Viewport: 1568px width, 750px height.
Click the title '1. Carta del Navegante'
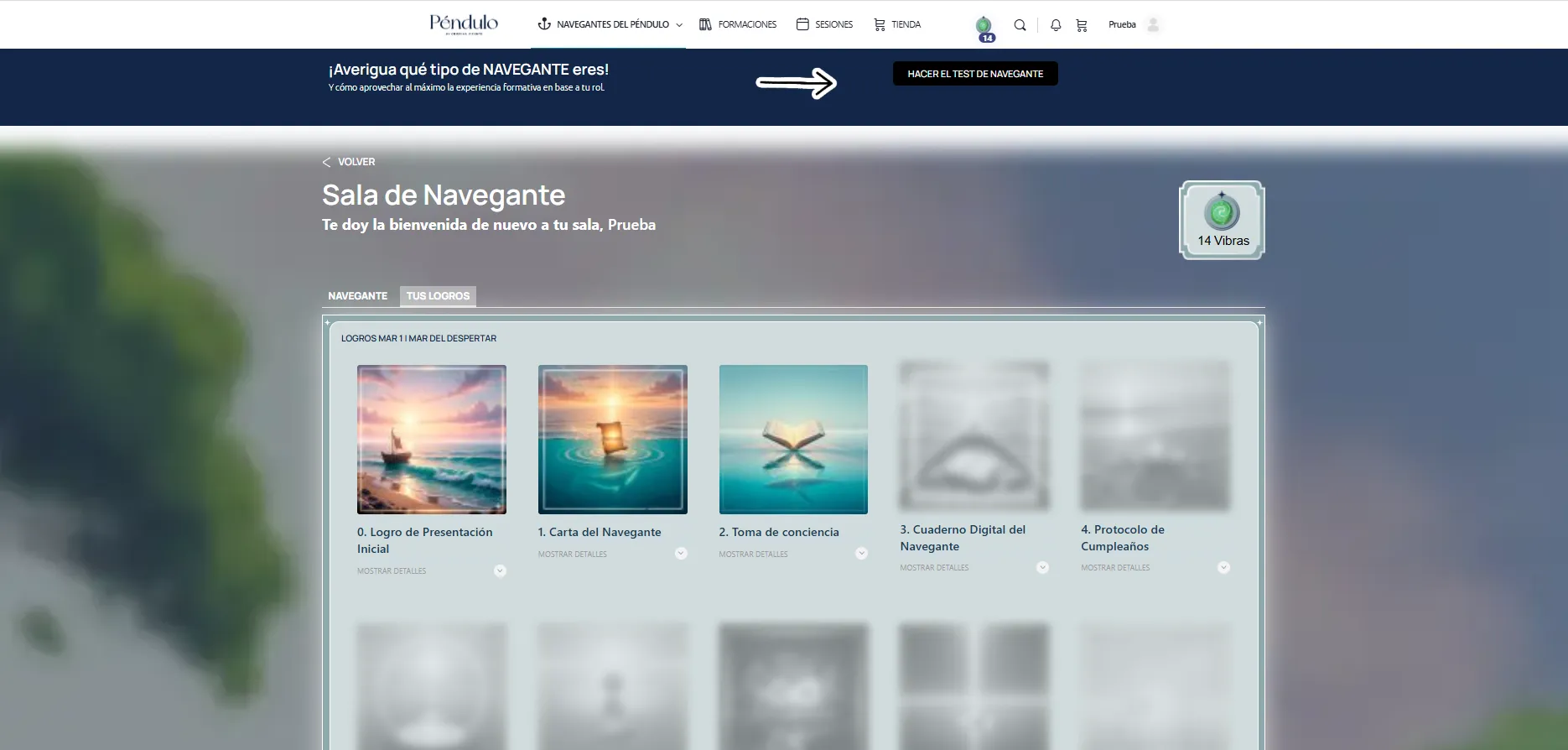600,532
